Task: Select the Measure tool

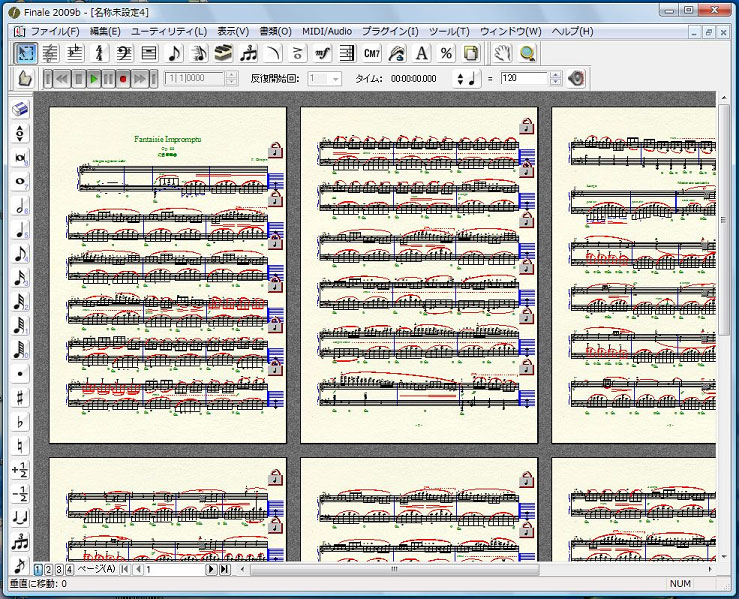Action: tap(149, 53)
